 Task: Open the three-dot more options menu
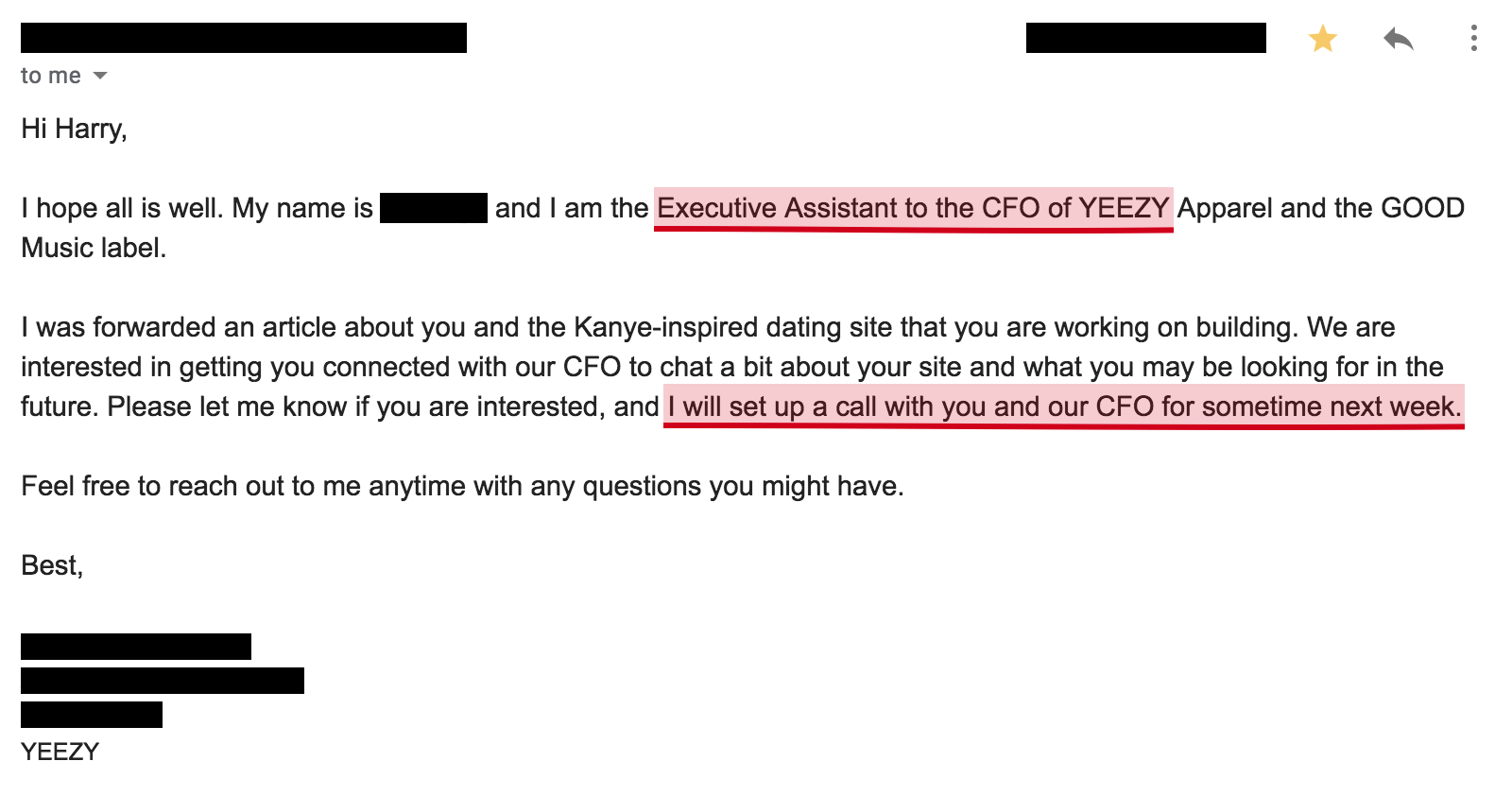point(1473,39)
